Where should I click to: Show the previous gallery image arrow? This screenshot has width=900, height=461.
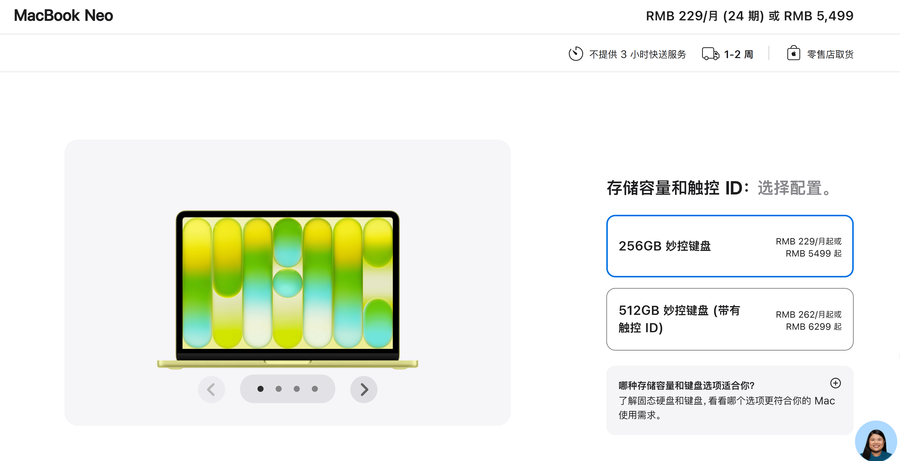click(211, 390)
